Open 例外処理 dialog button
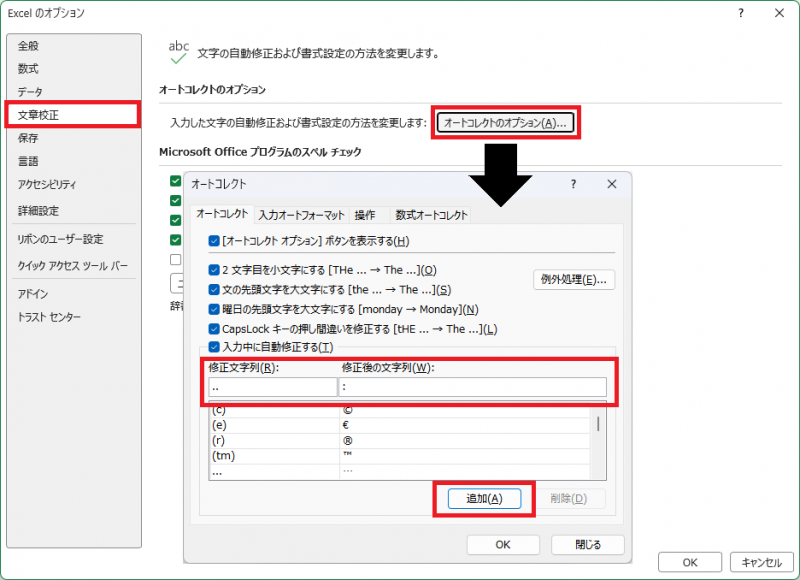 (x=573, y=279)
